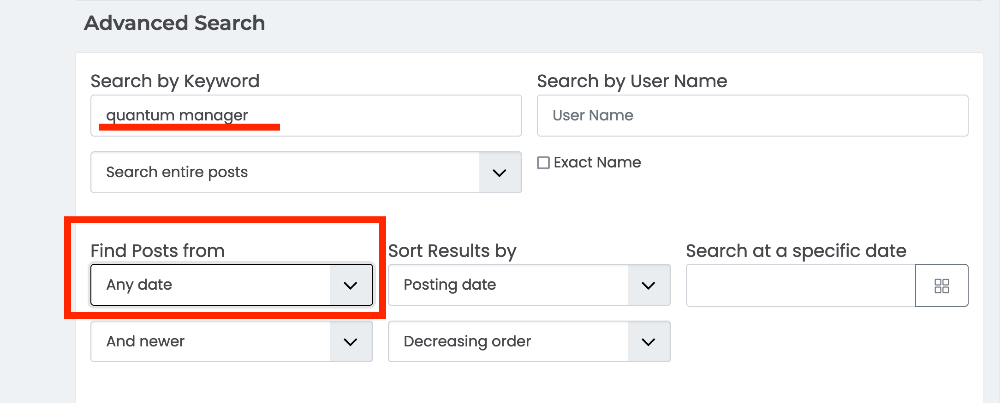1000x403 pixels.
Task: Click the Advanced Search heading
Action: (174, 23)
